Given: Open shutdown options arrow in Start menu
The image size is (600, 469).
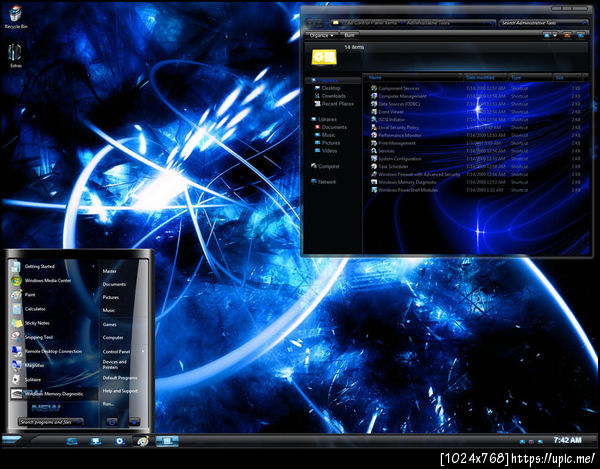Looking at the screenshot, I should (x=134, y=422).
